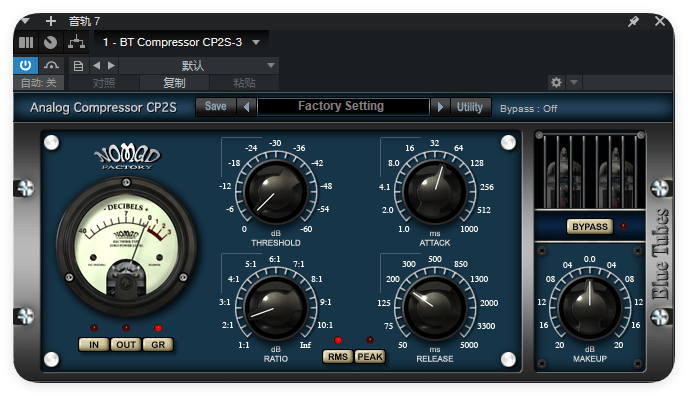Viewport: 688px width, 396px height.
Task: Click the tube display window
Action: 590,171
